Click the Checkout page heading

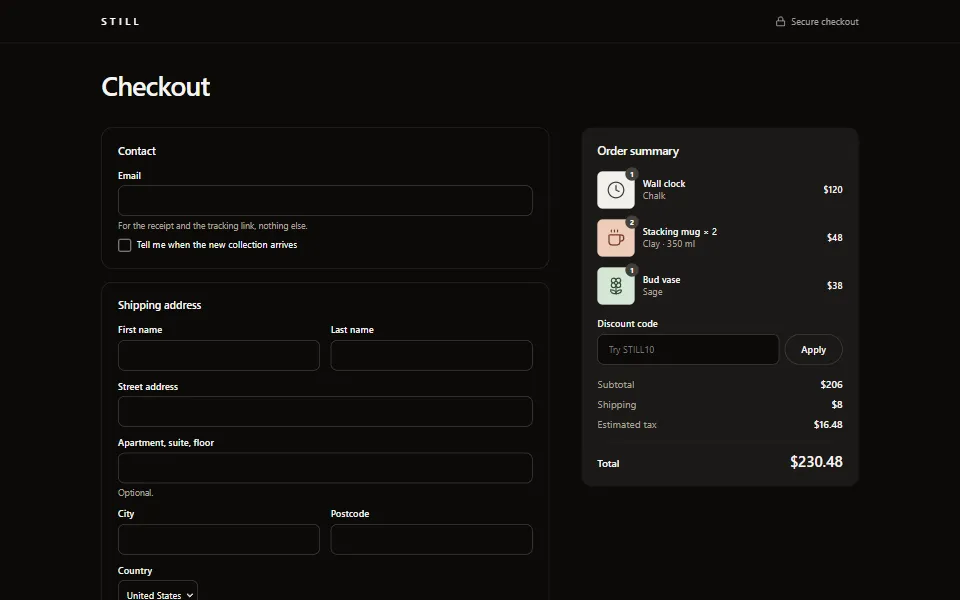pyautogui.click(x=156, y=86)
